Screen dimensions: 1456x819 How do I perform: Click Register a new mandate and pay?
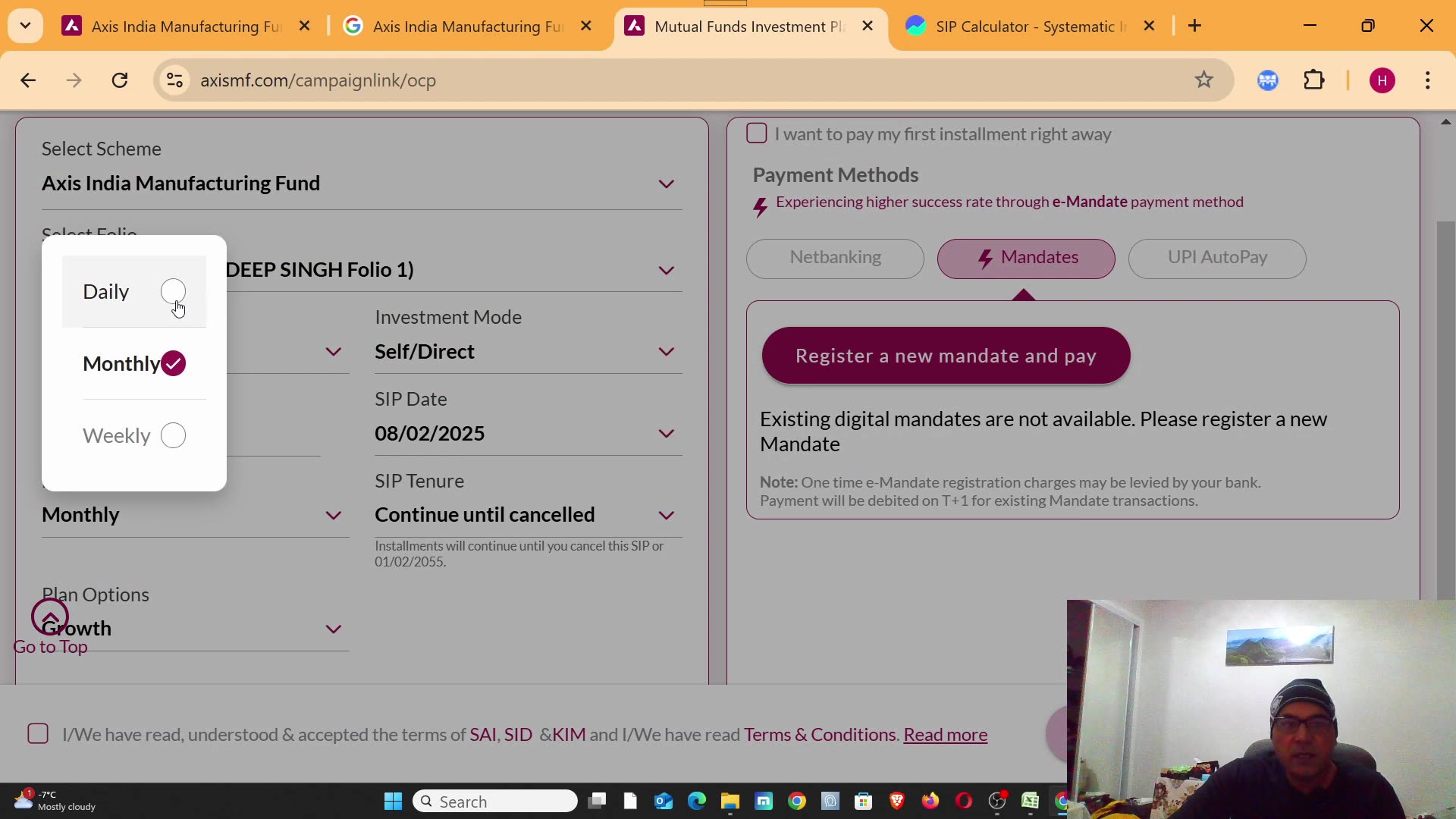946,355
